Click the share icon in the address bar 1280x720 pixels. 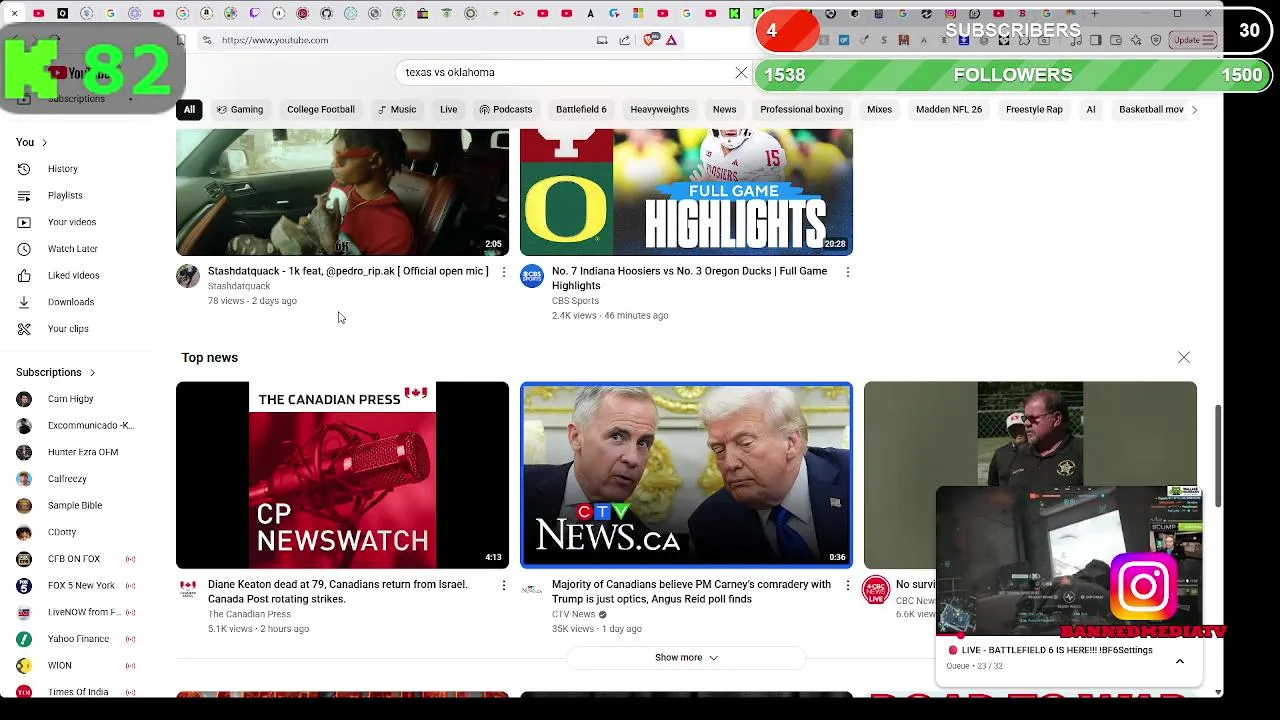tap(625, 40)
